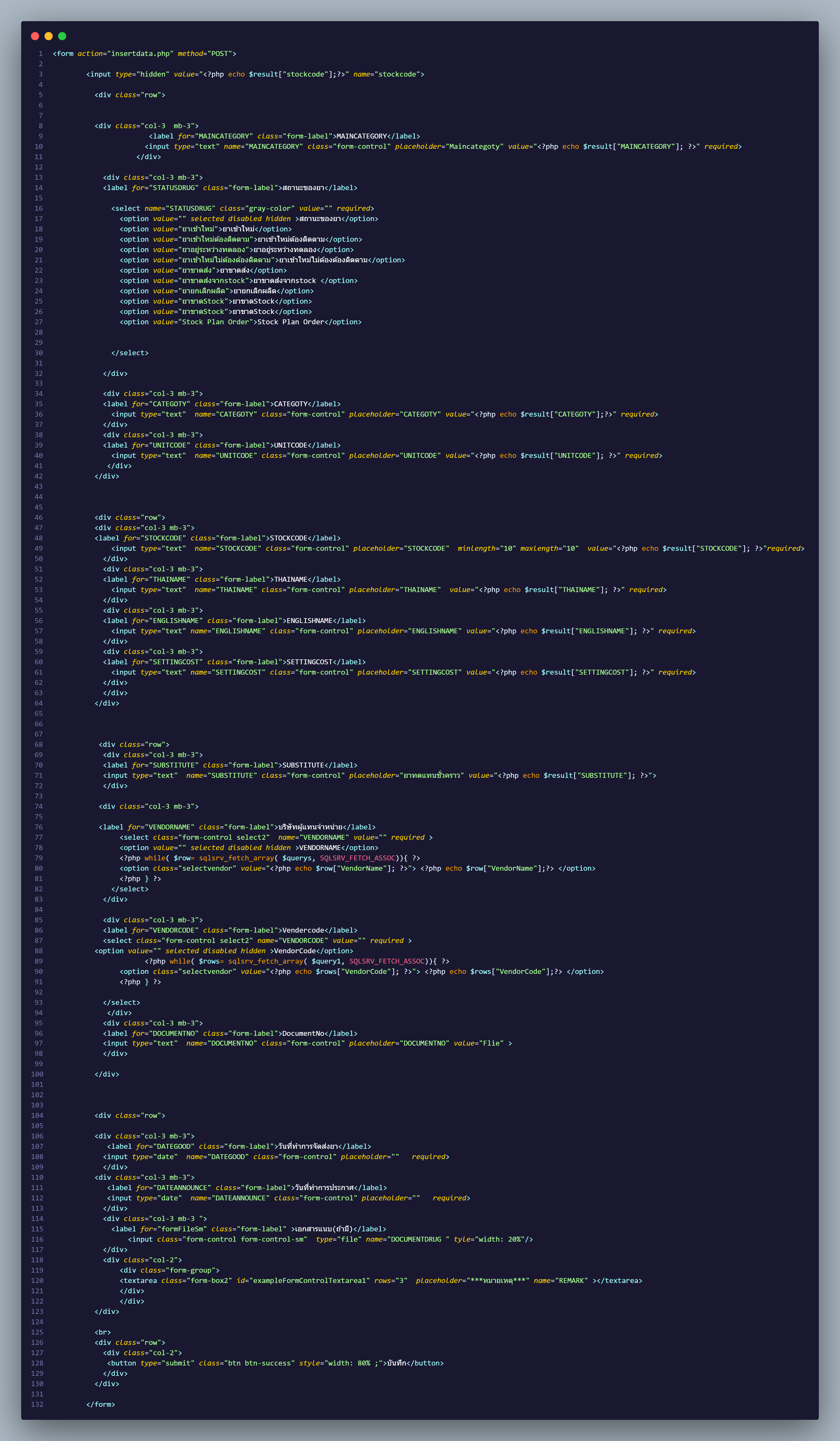The image size is (840, 1441).
Task: Click the MAINCATEGORY label text on line 9
Action: (x=361, y=136)
